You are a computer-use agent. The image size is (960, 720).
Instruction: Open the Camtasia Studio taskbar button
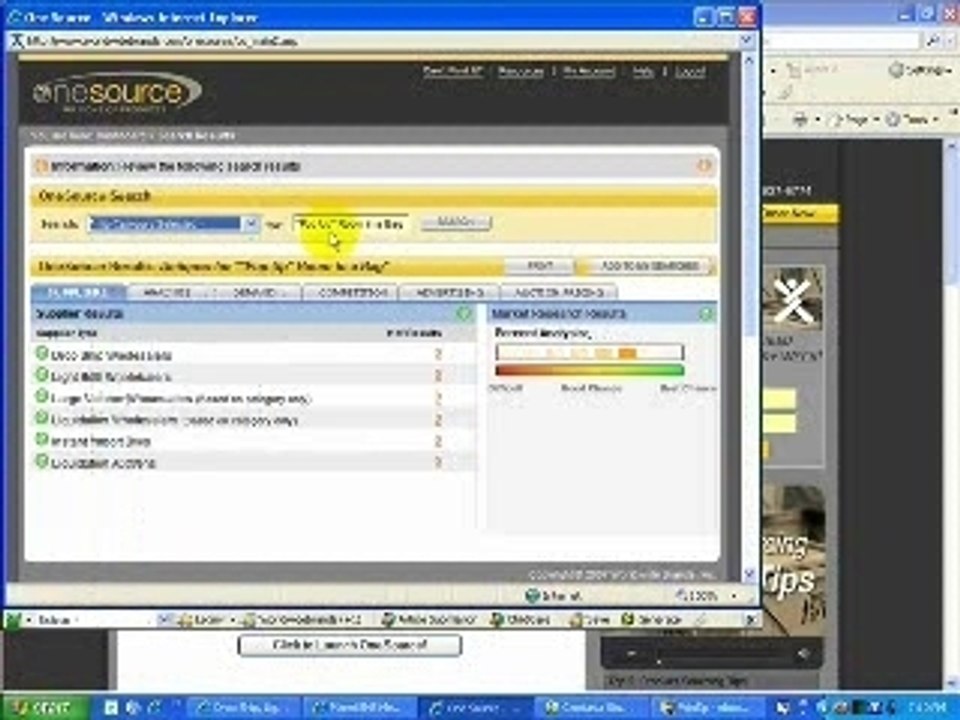tap(590, 708)
